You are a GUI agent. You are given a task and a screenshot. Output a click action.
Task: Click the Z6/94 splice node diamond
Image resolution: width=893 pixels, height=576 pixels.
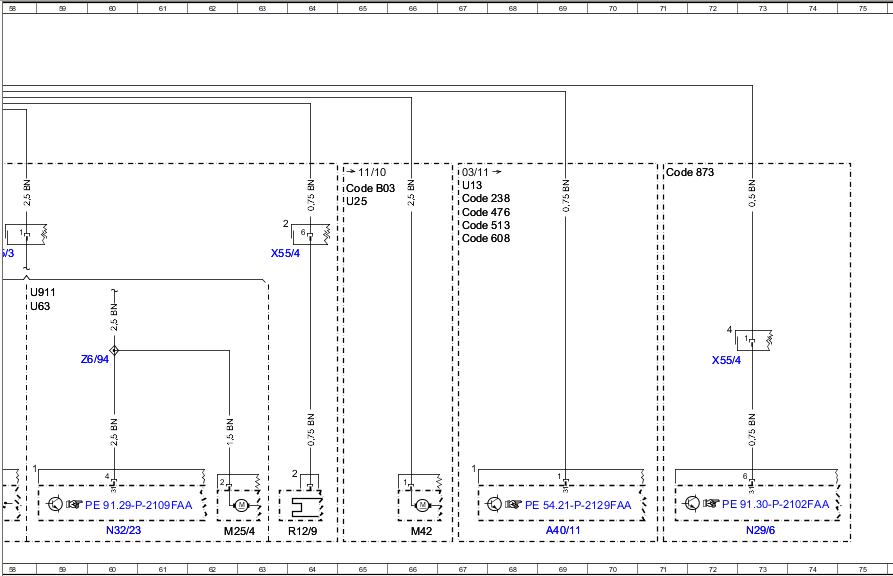tap(114, 350)
